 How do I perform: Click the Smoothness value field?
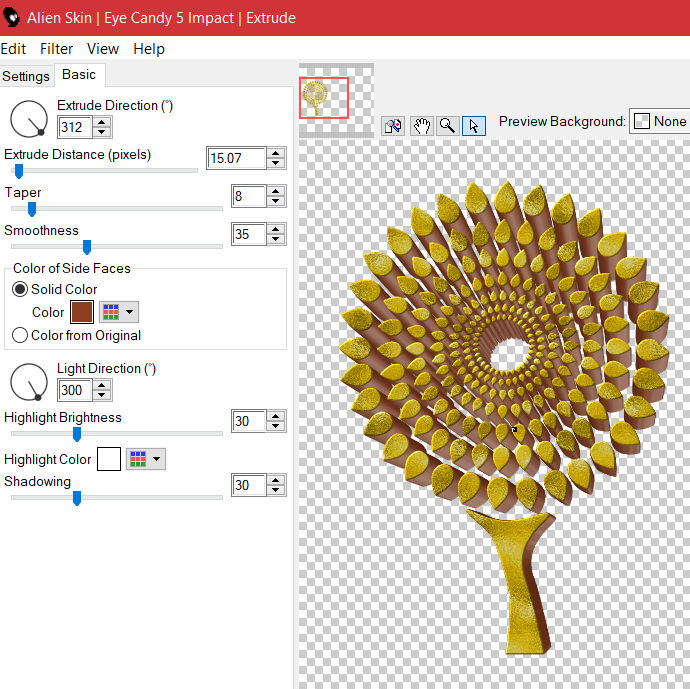(249, 234)
